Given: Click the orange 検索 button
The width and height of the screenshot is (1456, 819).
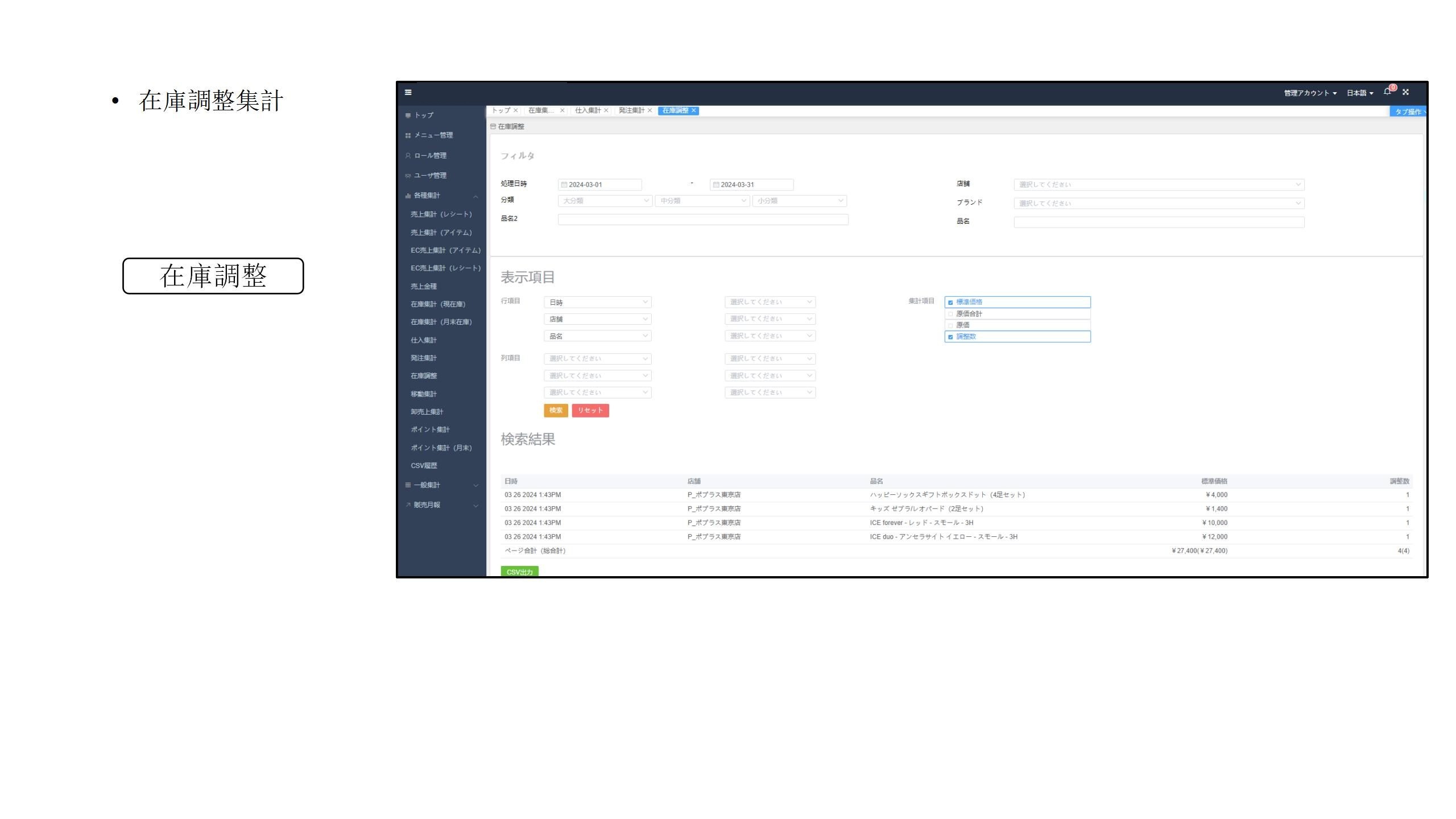Looking at the screenshot, I should click(x=556, y=411).
